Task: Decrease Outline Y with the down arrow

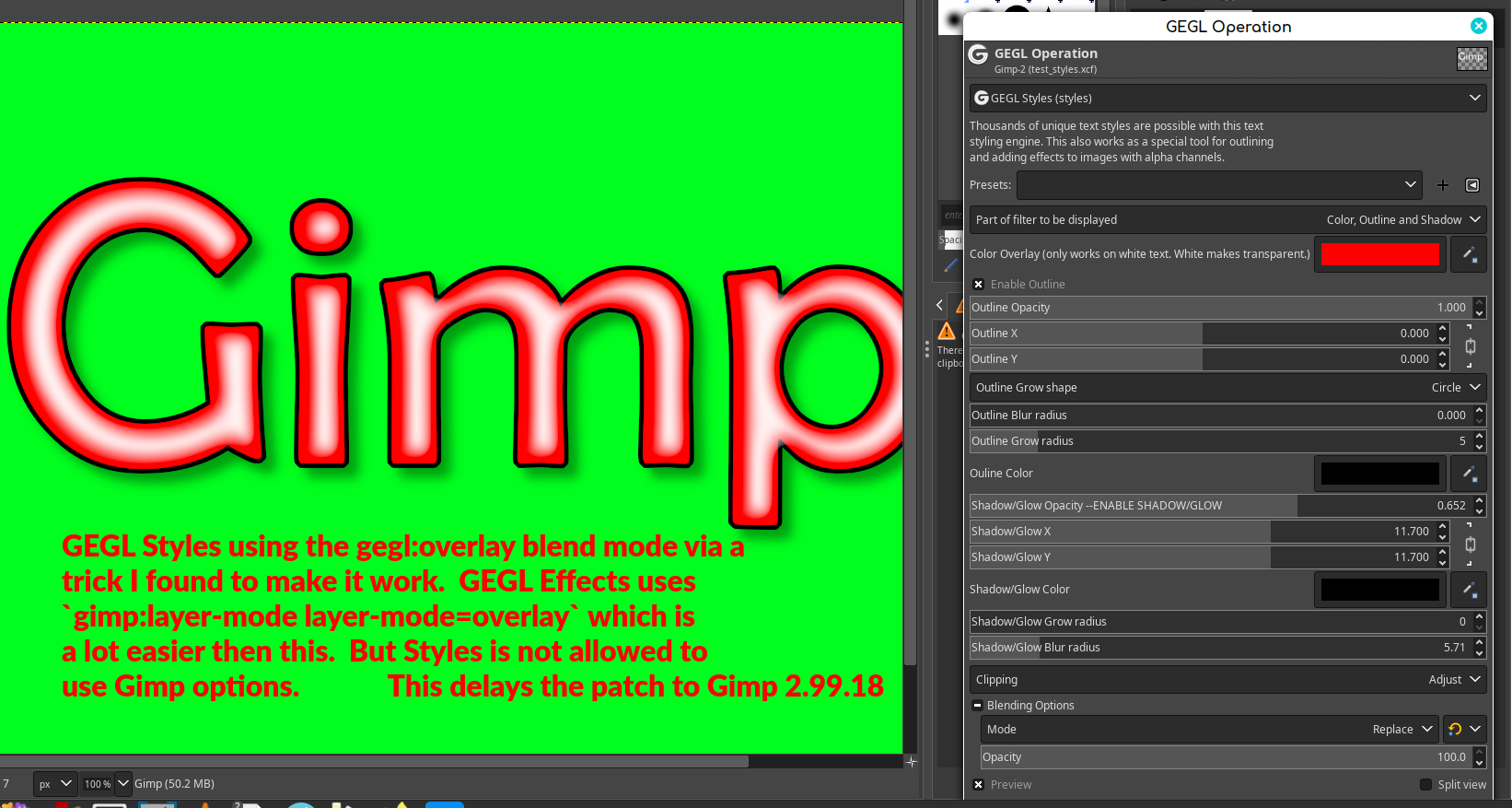Action: point(1443,365)
